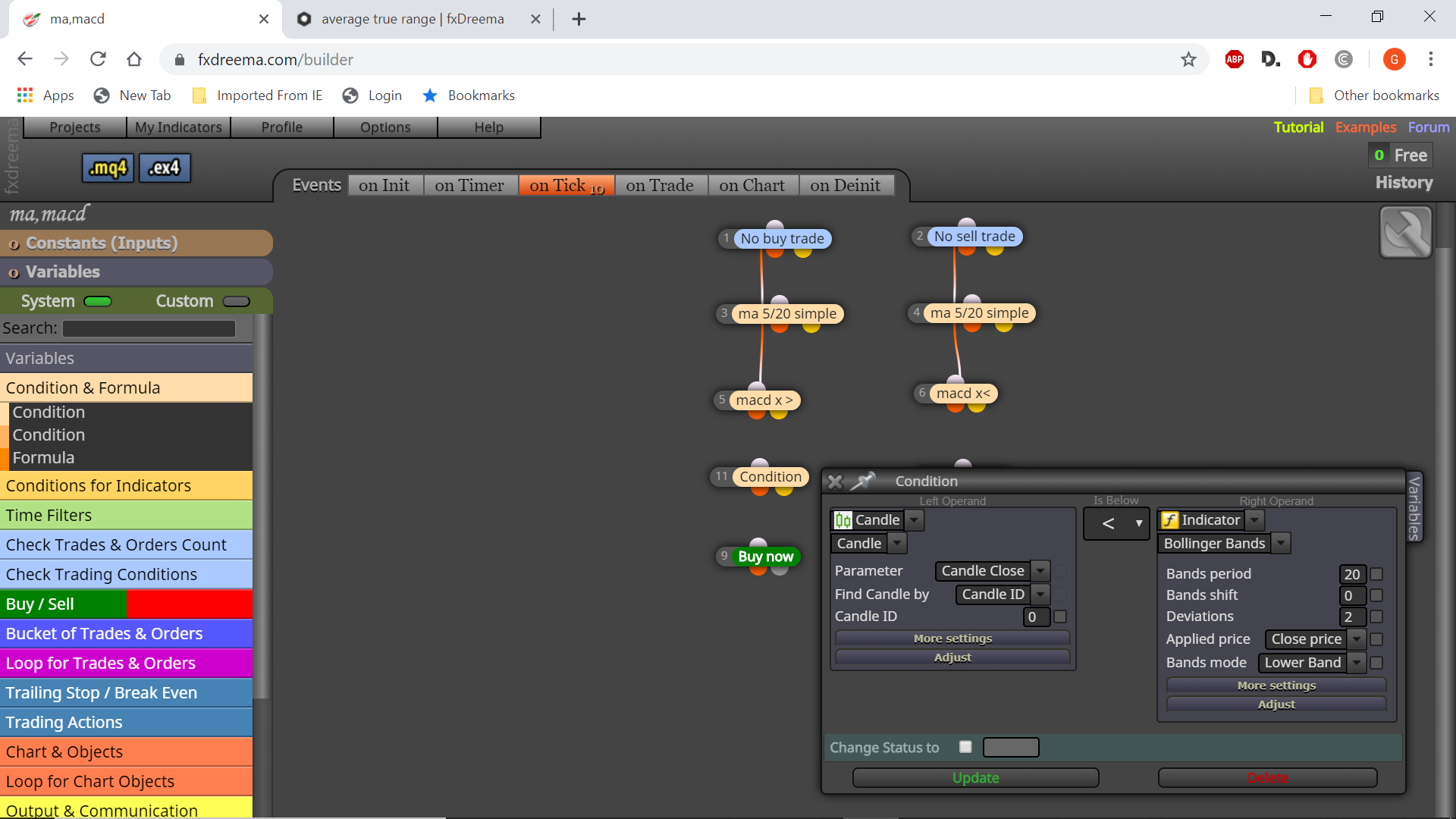Open the Bands mode Lower Band dropdown
The height and width of the screenshot is (819, 1456).
click(1357, 663)
